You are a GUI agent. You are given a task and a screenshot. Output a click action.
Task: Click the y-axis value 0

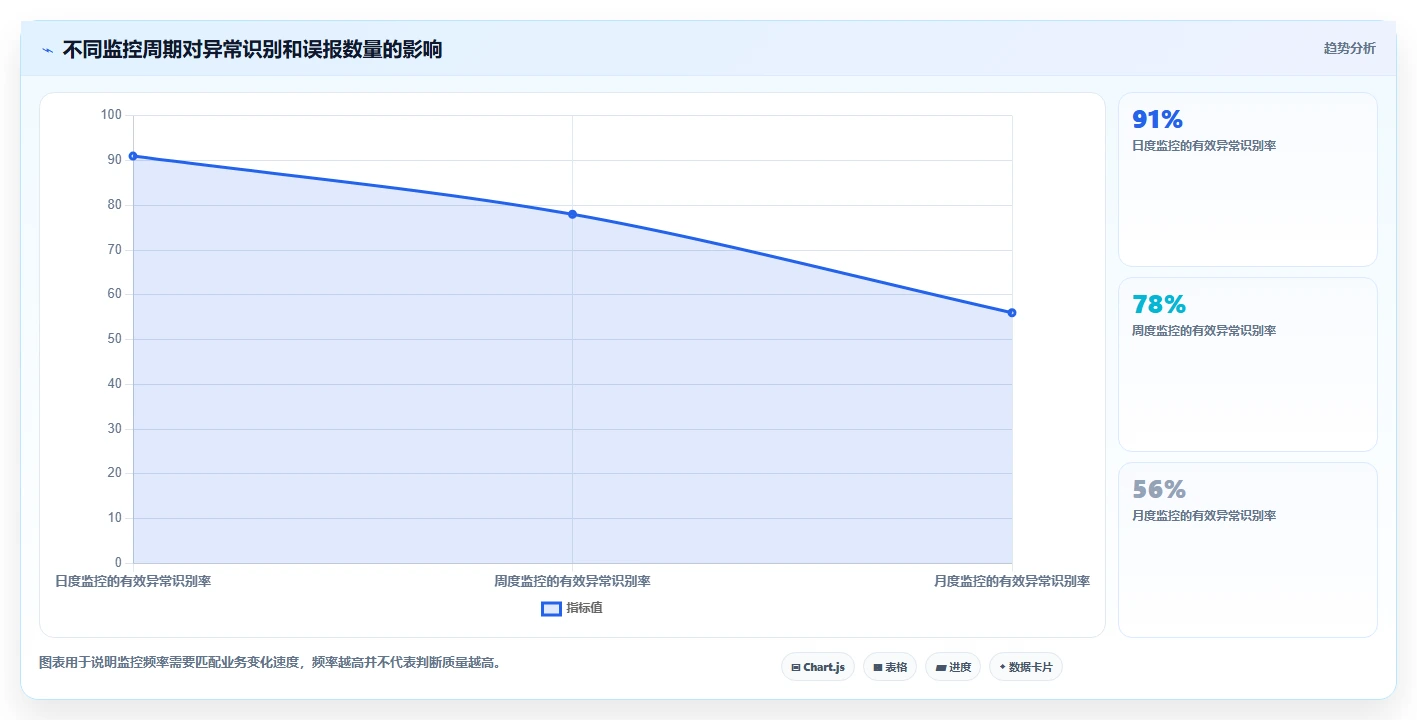click(x=118, y=563)
